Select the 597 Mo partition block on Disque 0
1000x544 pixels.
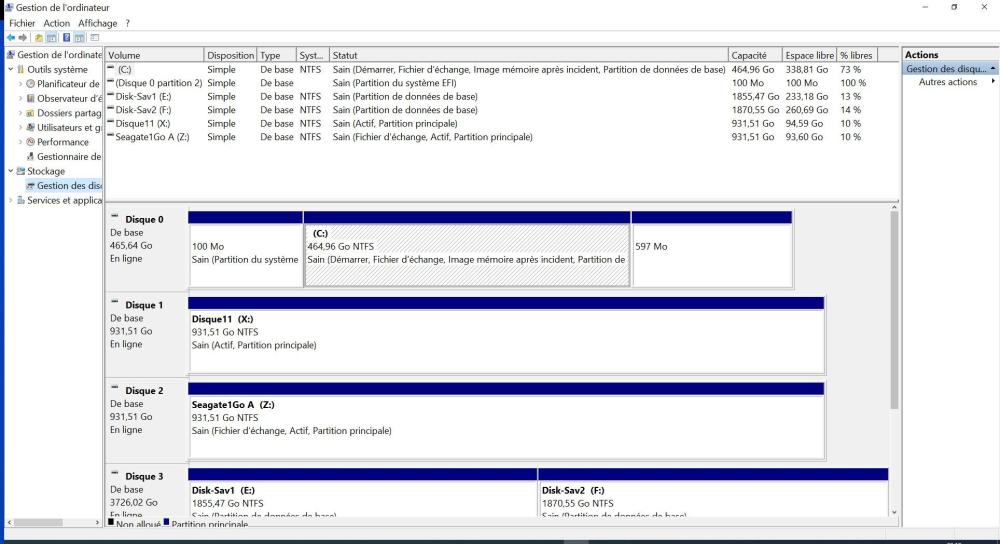coord(712,249)
